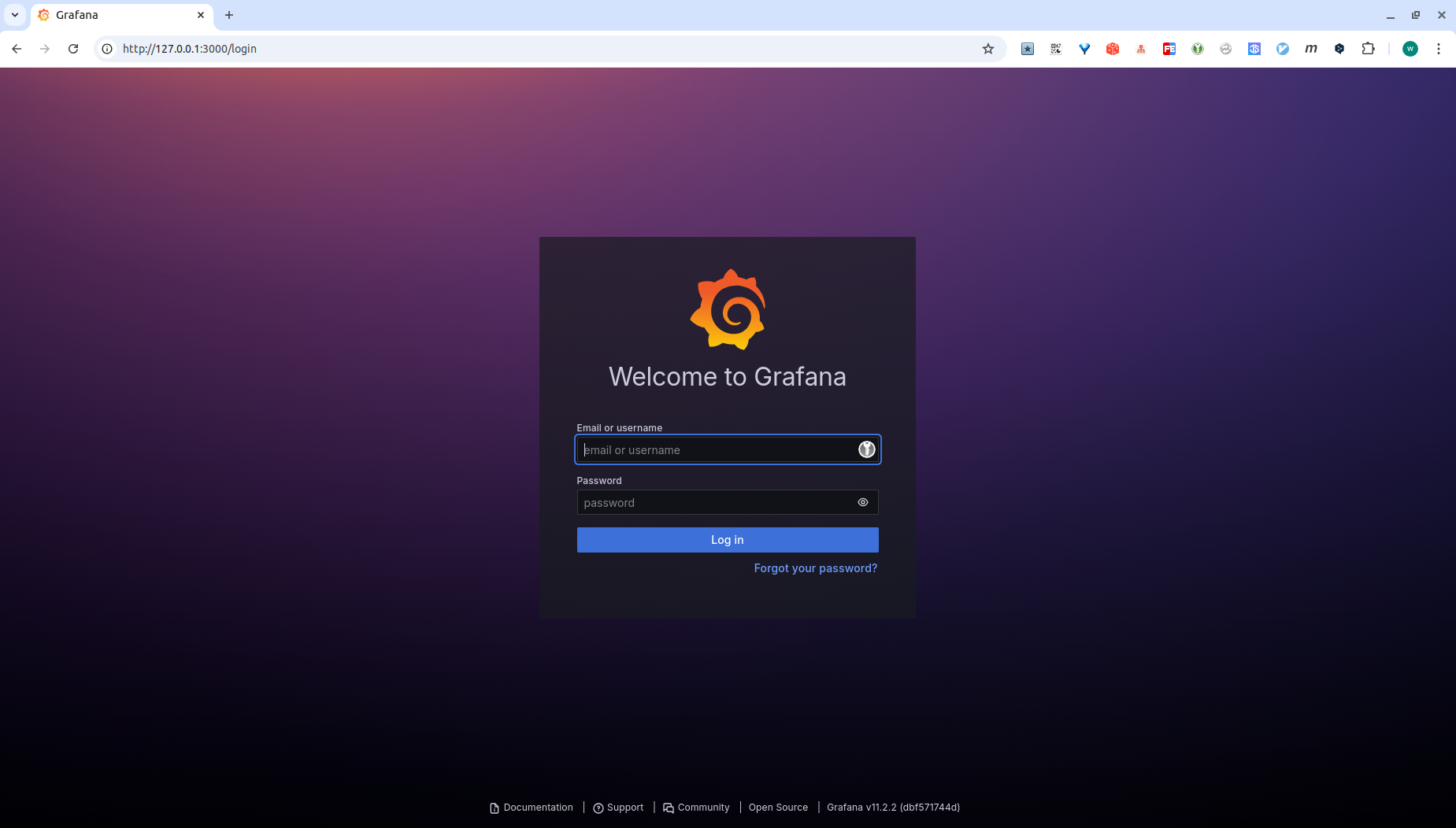Open the Forgot your password link

(816, 568)
